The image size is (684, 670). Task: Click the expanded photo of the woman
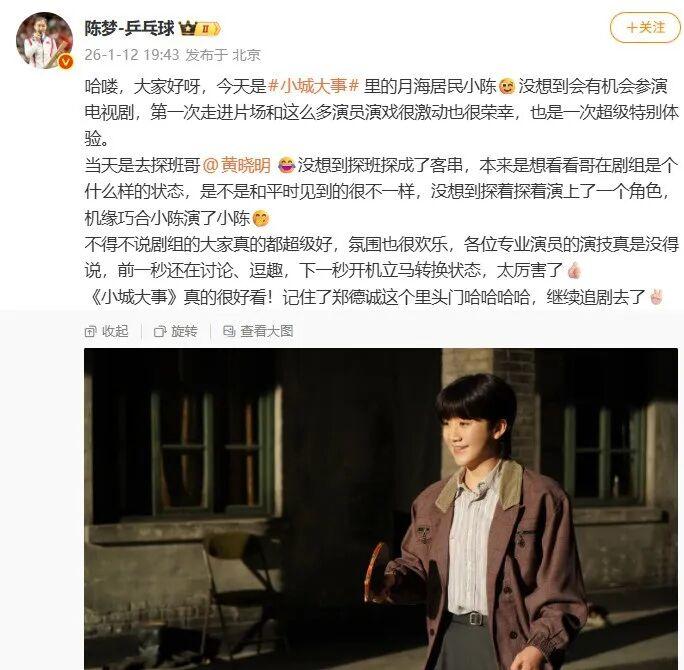(x=381, y=509)
